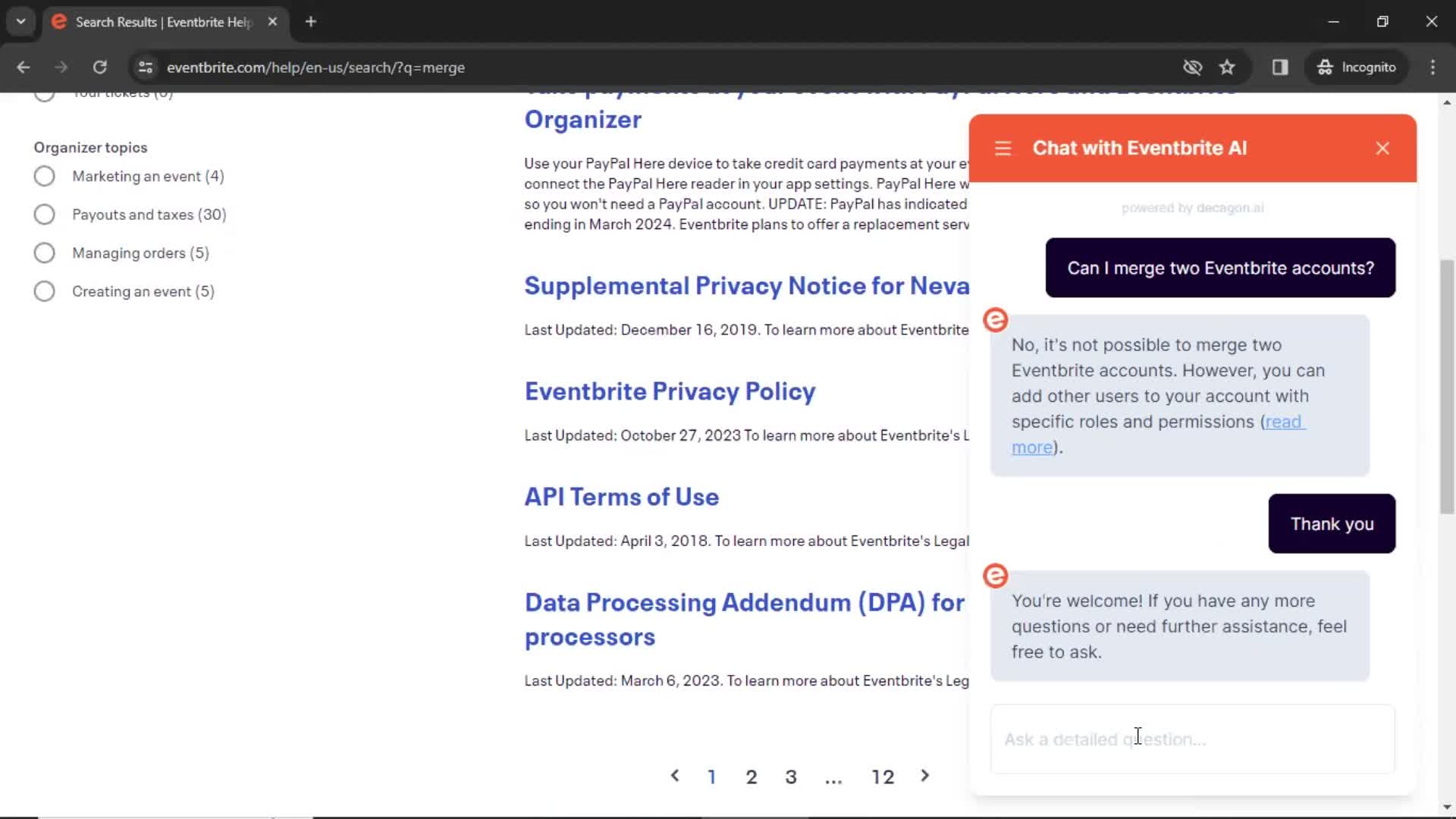Expand the tab search dropdown
Screen dimensions: 1456x819
point(21,22)
